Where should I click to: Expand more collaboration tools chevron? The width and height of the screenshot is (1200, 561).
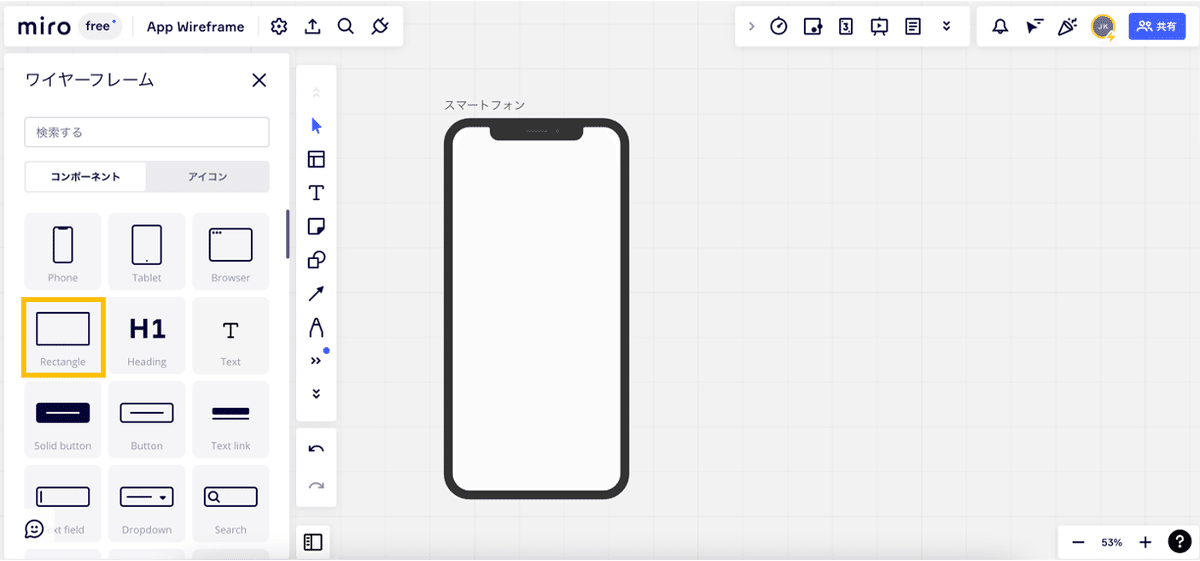tap(946, 27)
